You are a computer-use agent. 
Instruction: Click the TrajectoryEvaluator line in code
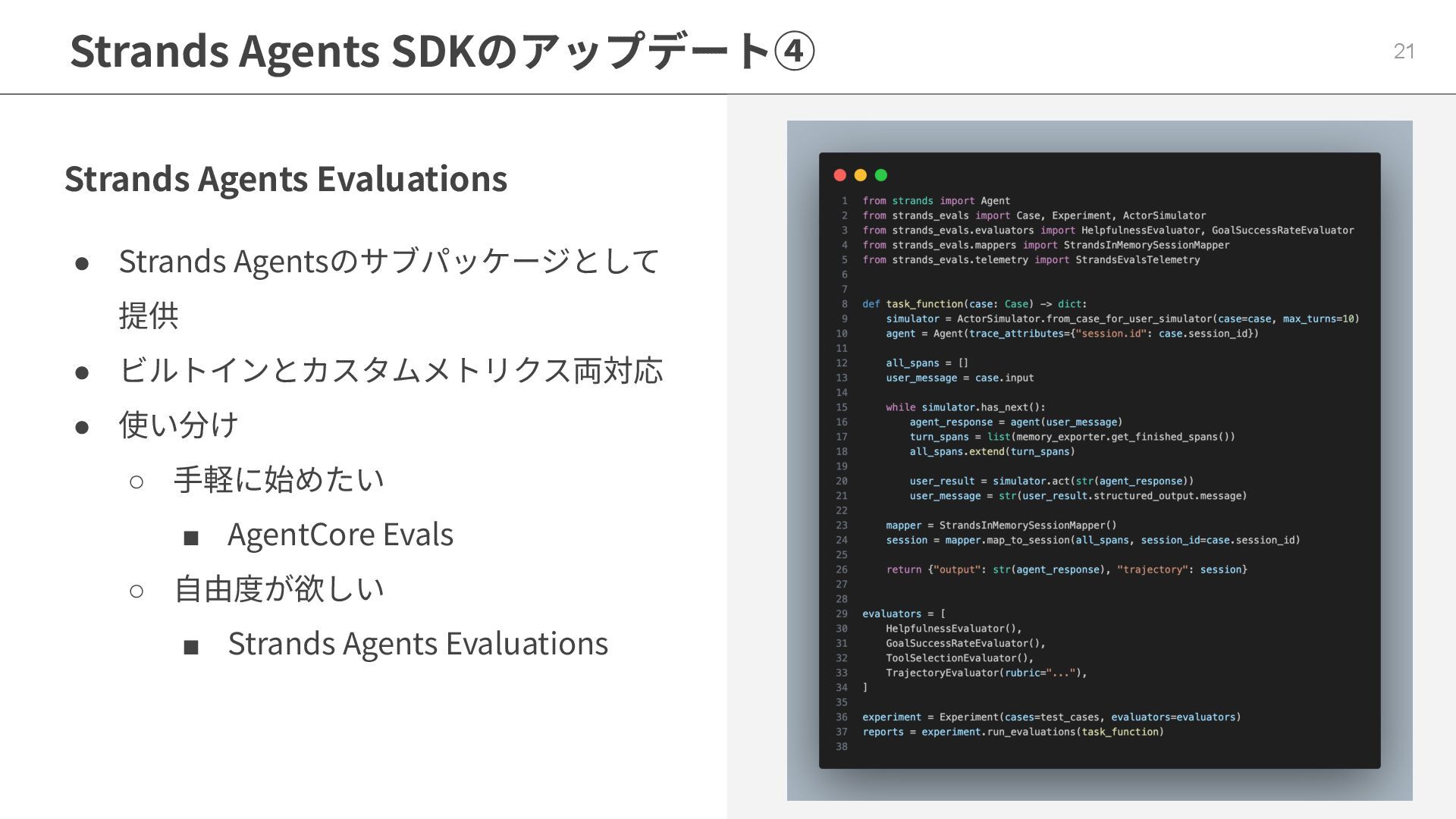pyautogui.click(x=986, y=673)
